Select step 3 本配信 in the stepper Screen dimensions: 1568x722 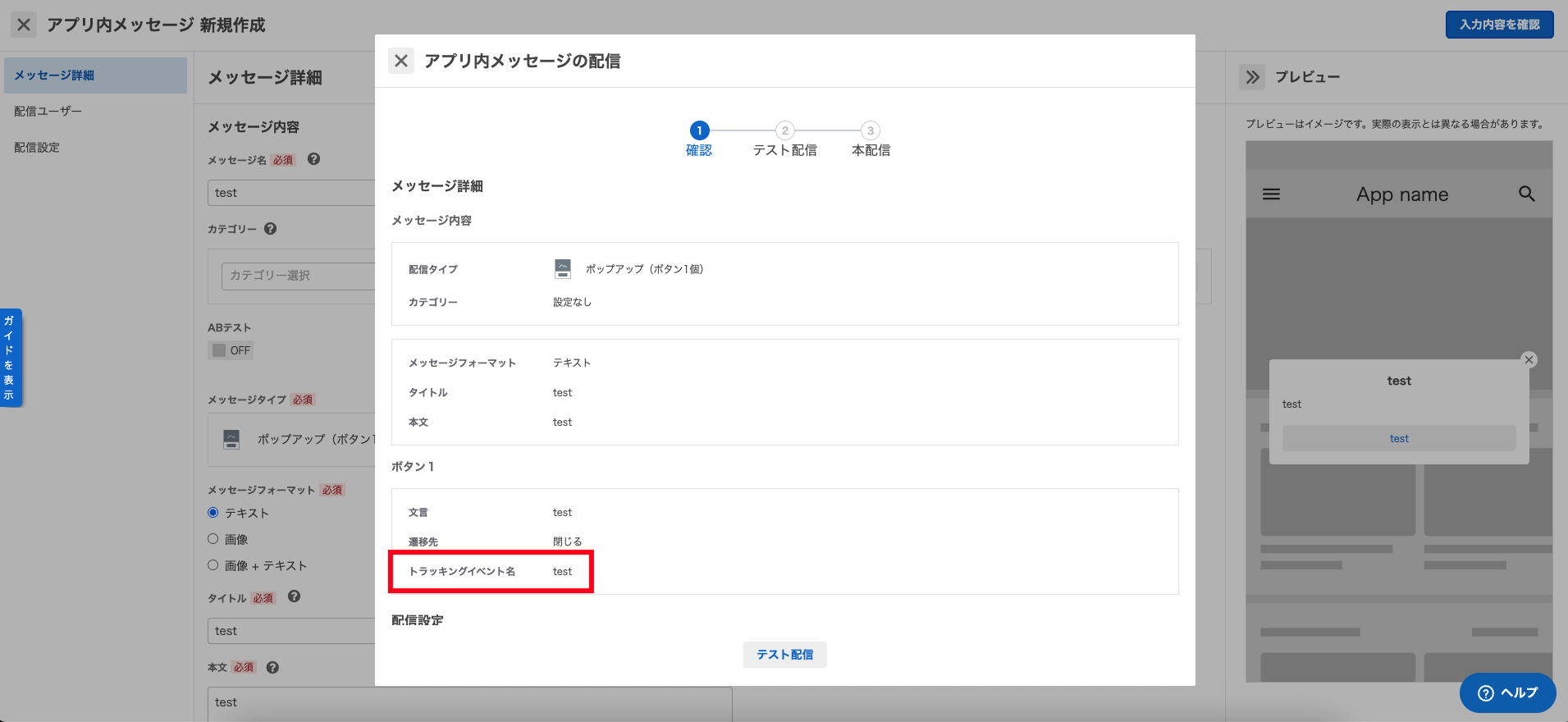(x=871, y=139)
